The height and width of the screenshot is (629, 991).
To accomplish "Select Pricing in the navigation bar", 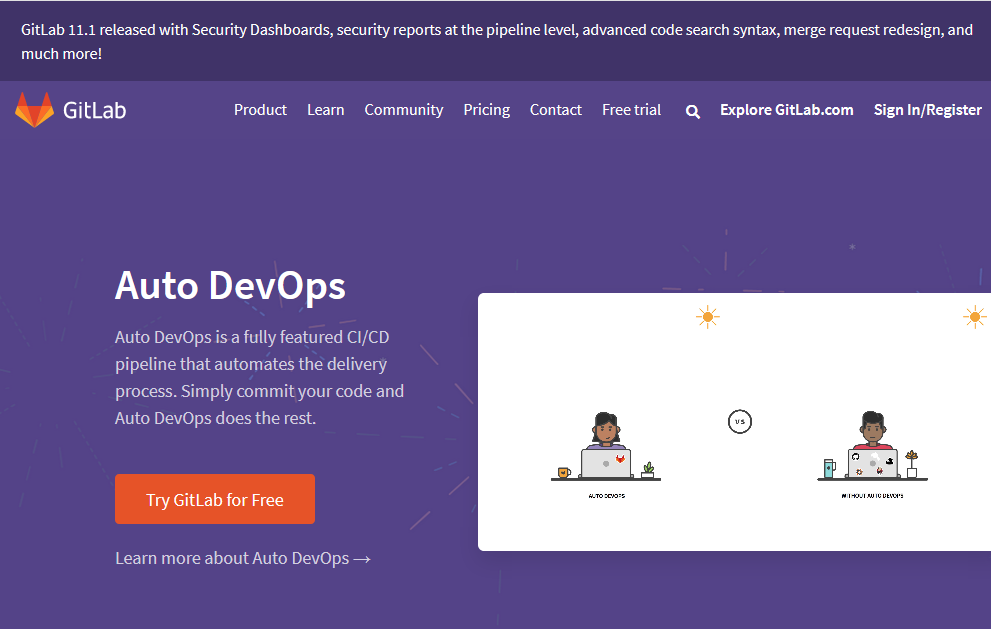I will point(486,110).
